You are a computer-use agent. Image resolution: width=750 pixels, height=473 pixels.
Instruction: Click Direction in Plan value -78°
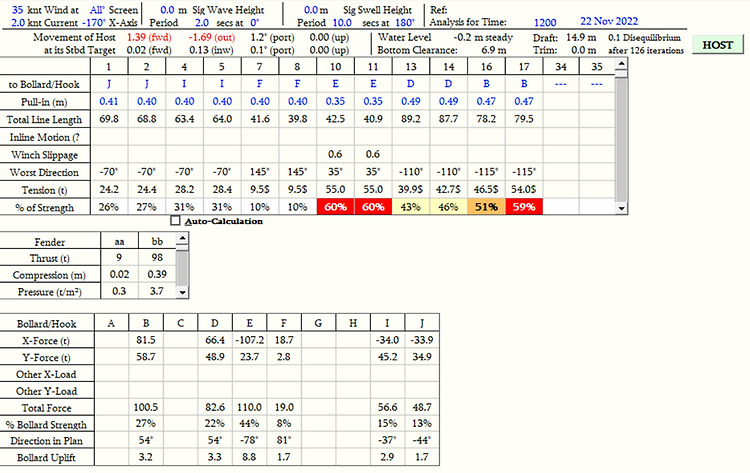click(249, 440)
